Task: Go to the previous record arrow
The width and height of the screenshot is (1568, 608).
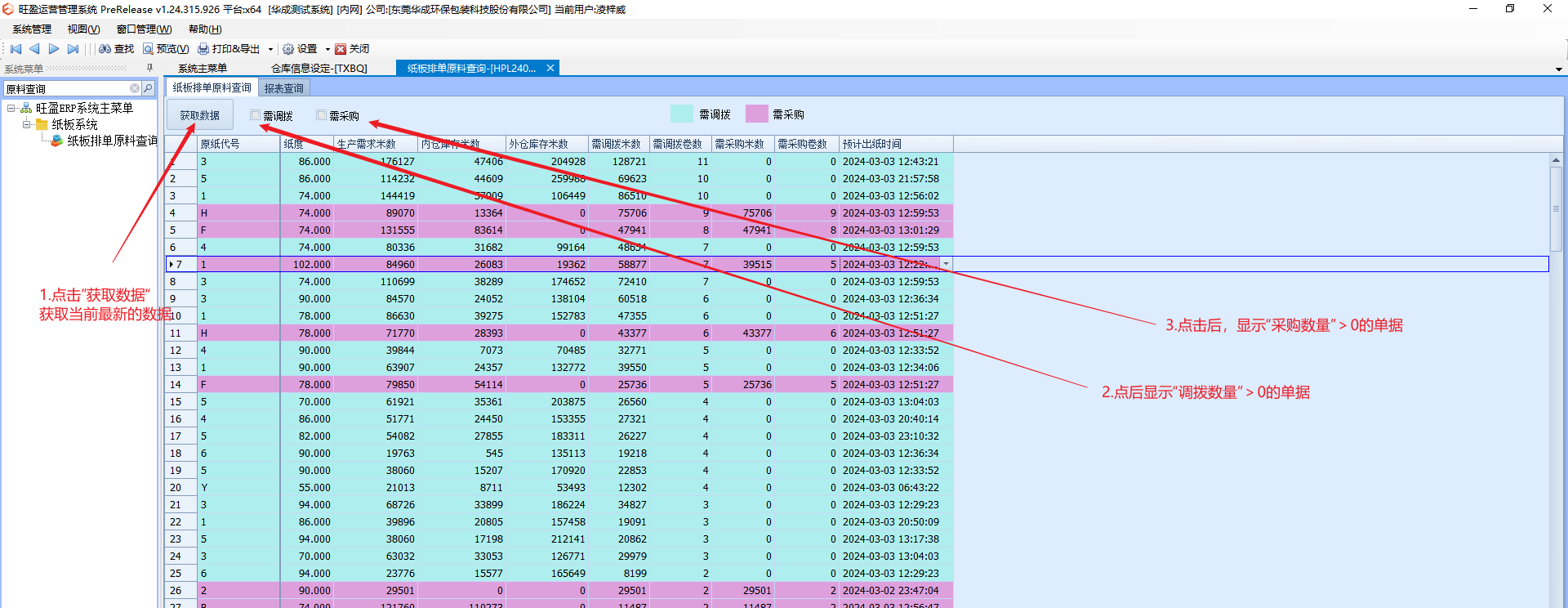Action: (34, 49)
